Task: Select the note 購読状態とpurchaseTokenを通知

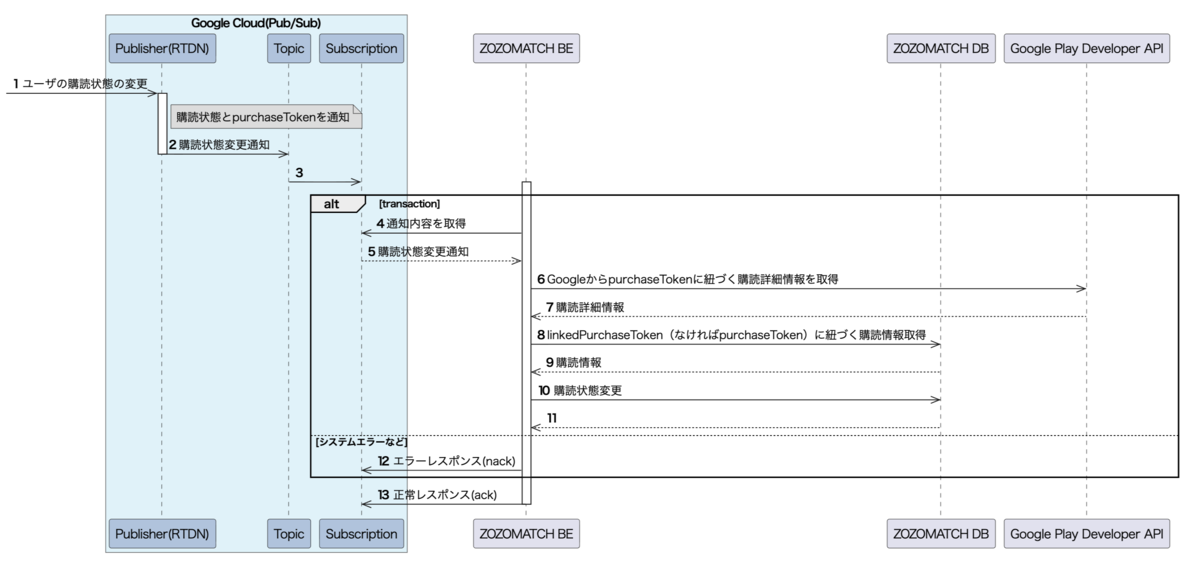Action: pos(265,118)
